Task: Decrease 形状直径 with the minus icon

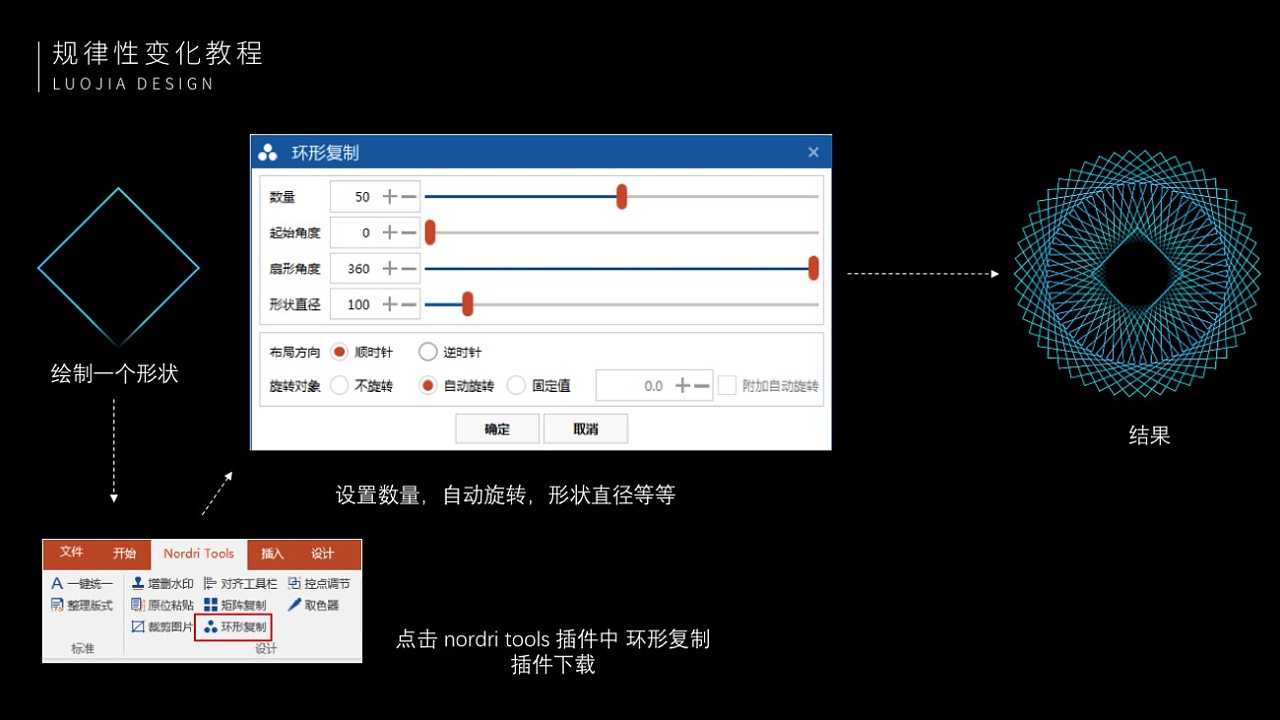Action: tap(409, 305)
